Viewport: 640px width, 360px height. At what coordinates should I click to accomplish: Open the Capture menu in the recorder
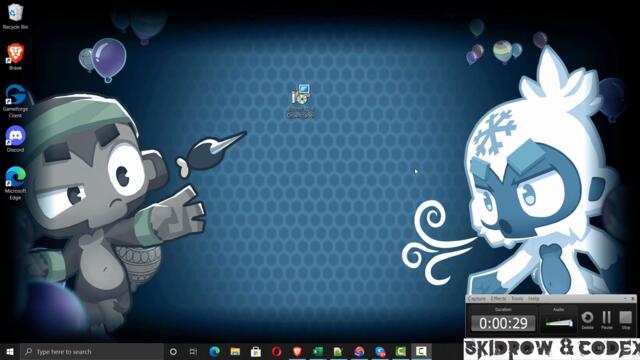[477, 299]
